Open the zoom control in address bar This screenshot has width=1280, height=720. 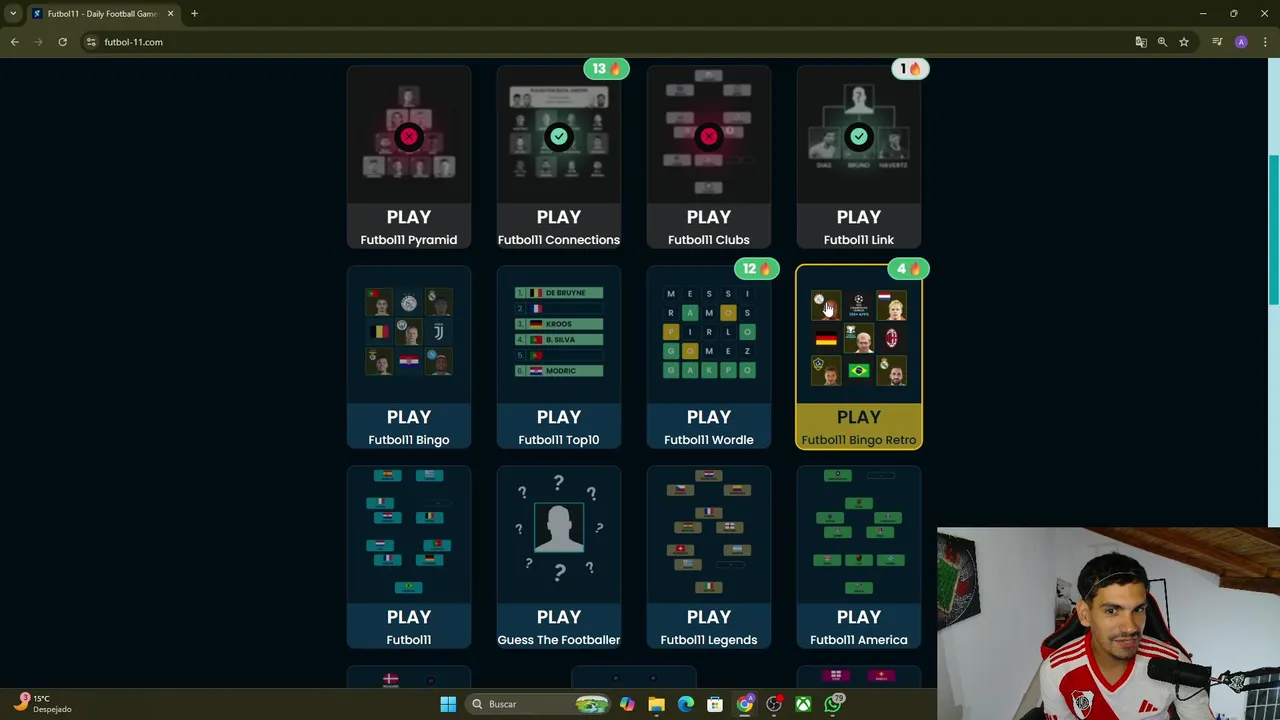1162,42
